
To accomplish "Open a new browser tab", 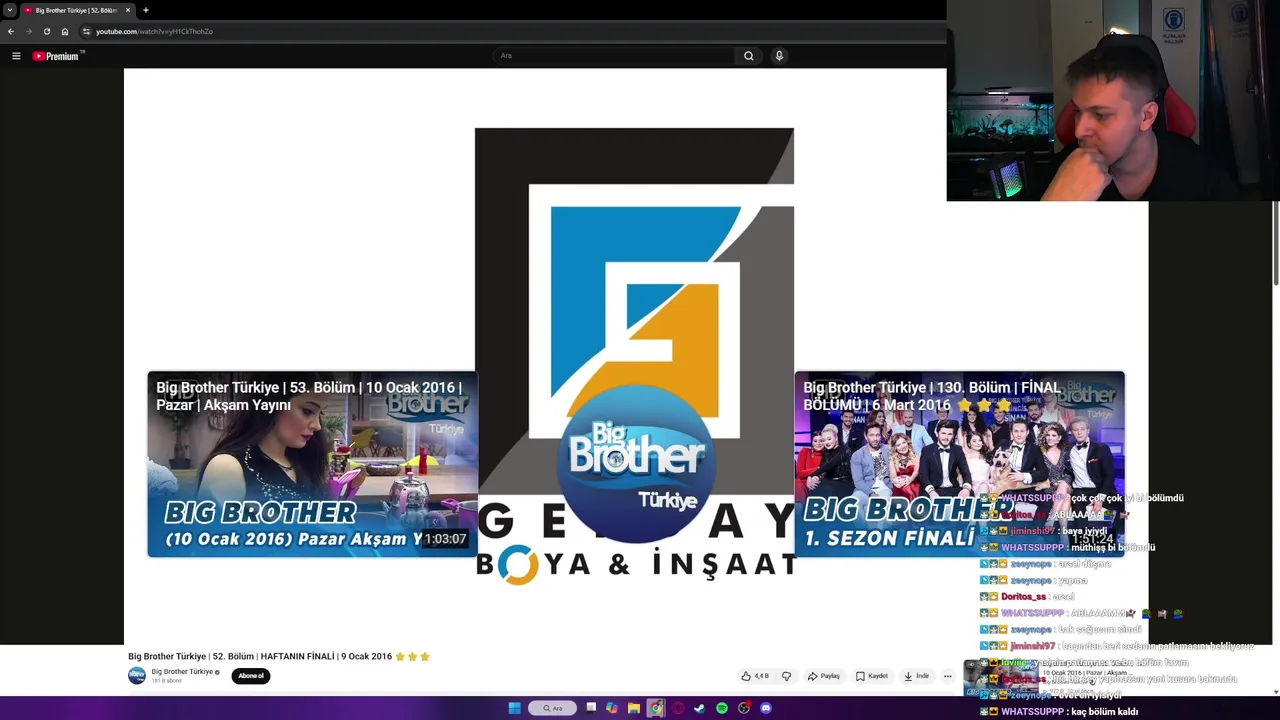I will [146, 10].
